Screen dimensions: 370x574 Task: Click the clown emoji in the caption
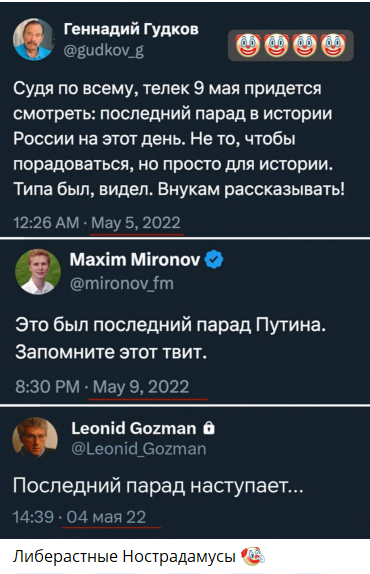253,556
